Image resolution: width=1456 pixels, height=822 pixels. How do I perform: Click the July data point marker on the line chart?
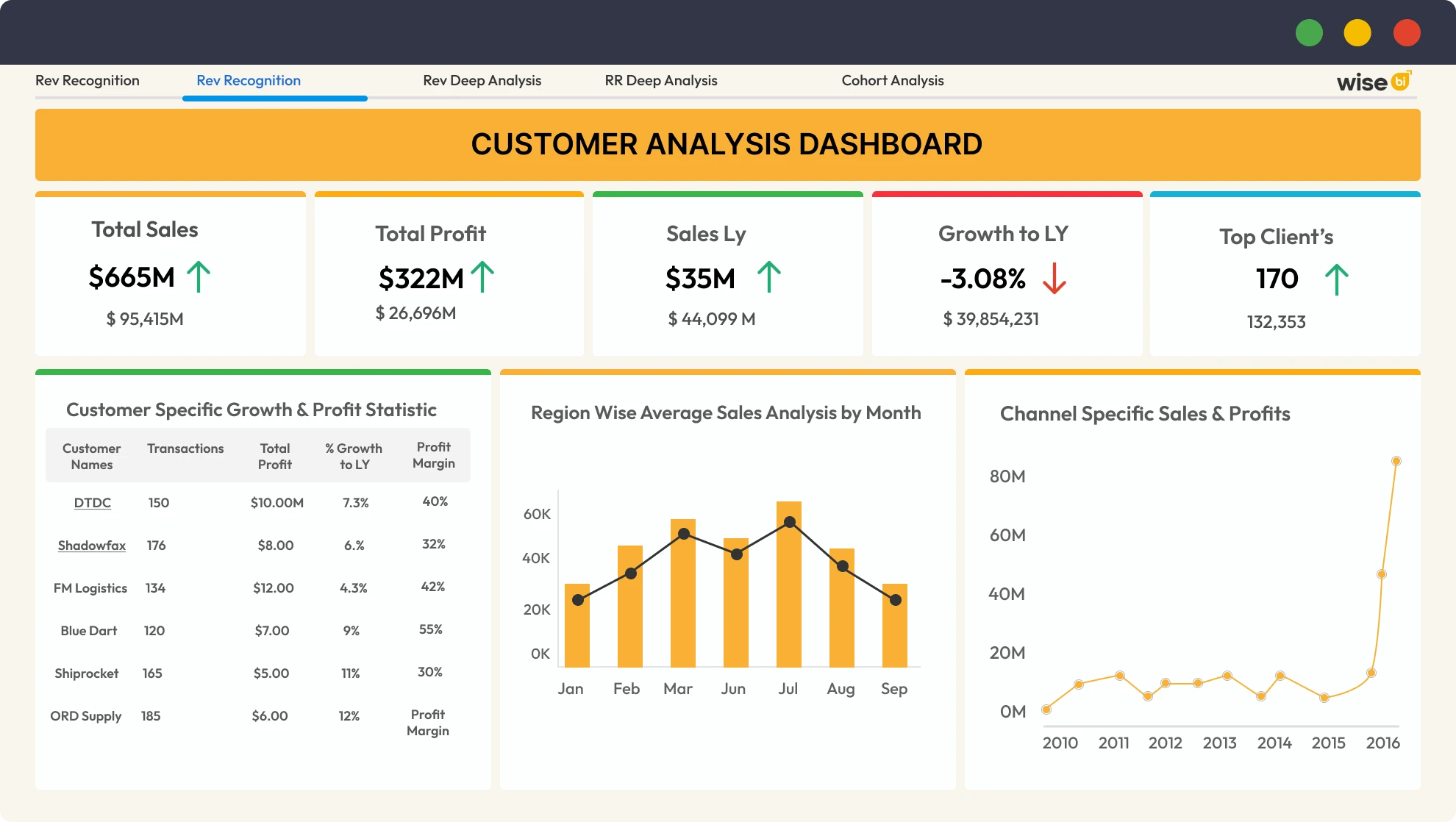788,521
